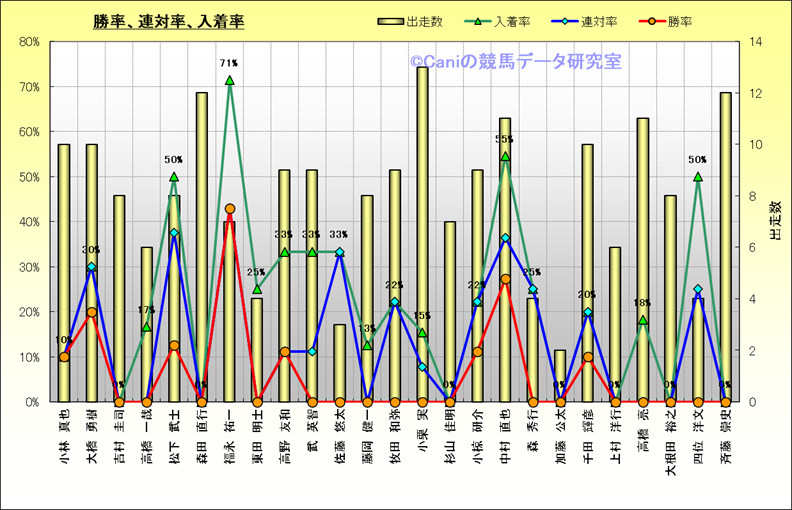
Task: Click the orange win-rate circle for 福永 祐一
Action: tap(230, 209)
